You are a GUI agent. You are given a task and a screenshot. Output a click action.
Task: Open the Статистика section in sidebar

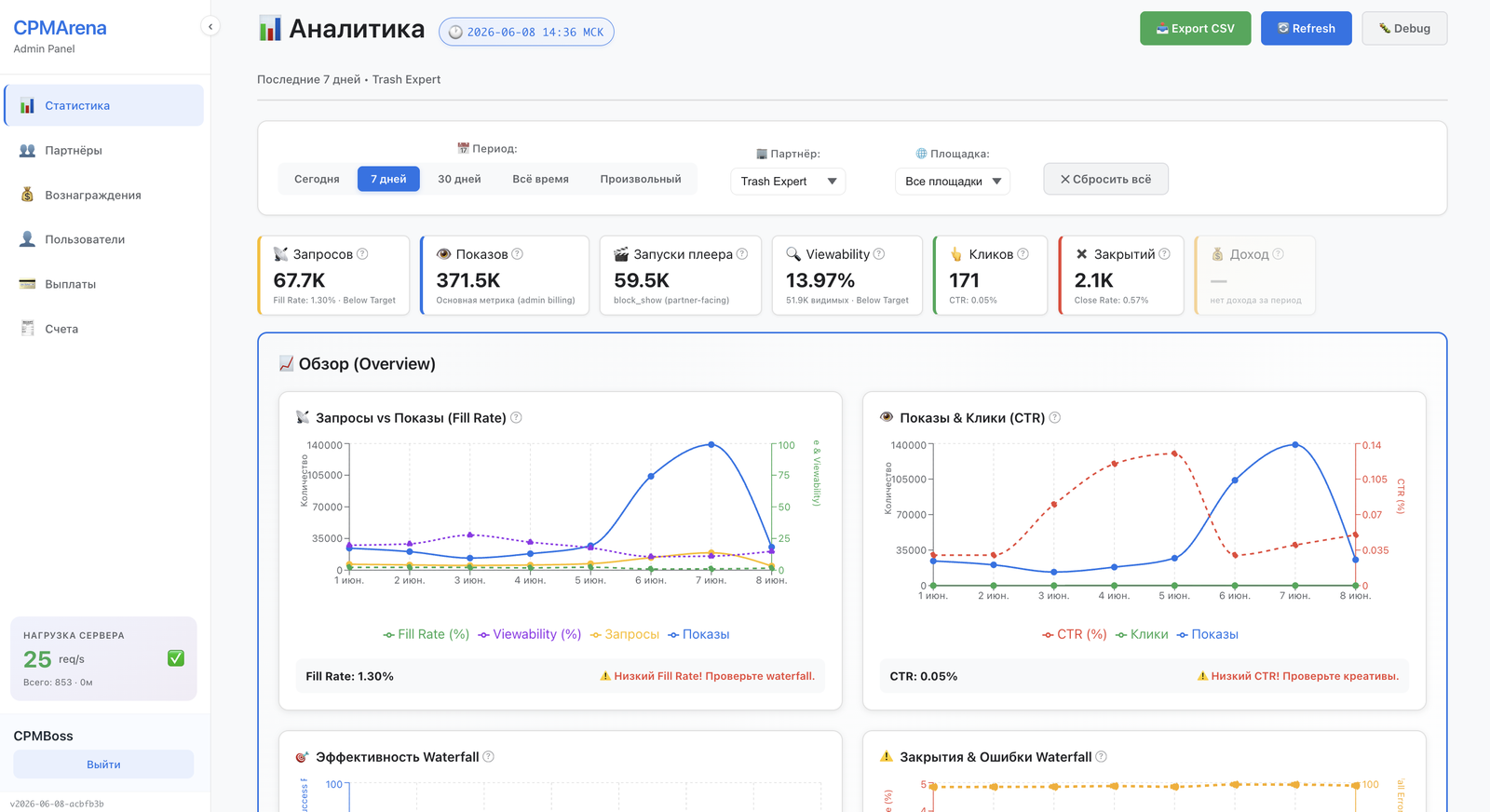tap(104, 105)
